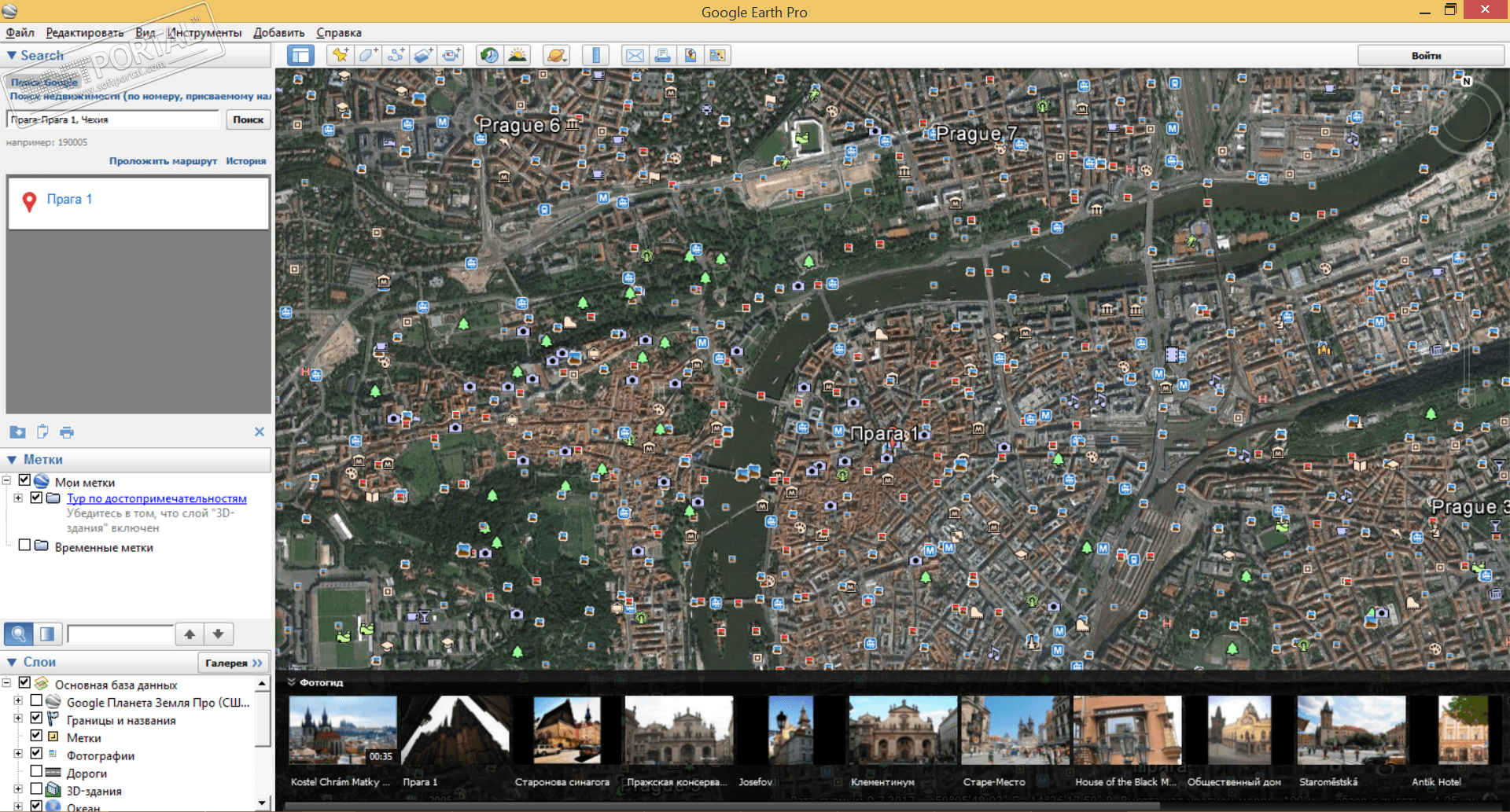Viewport: 1510px width, 812px height.
Task: Copy search results to clipboard icon
Action: pyautogui.click(x=42, y=432)
